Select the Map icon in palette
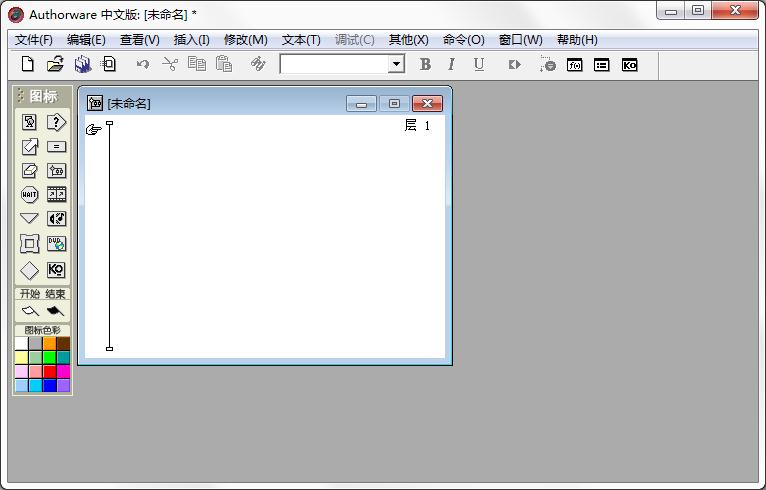766x490 pixels. [x=56, y=170]
